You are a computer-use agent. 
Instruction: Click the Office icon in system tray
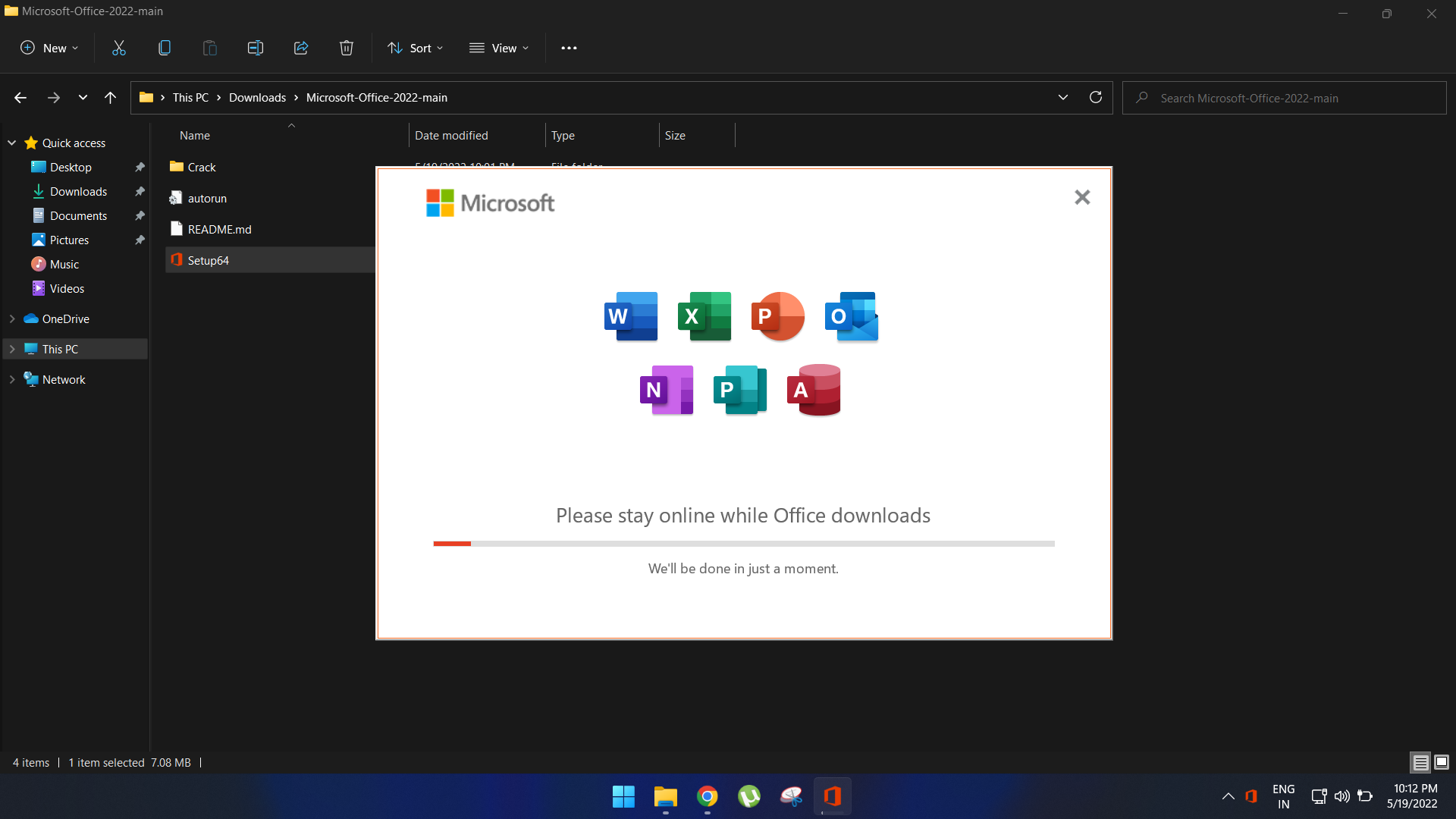(1251, 796)
